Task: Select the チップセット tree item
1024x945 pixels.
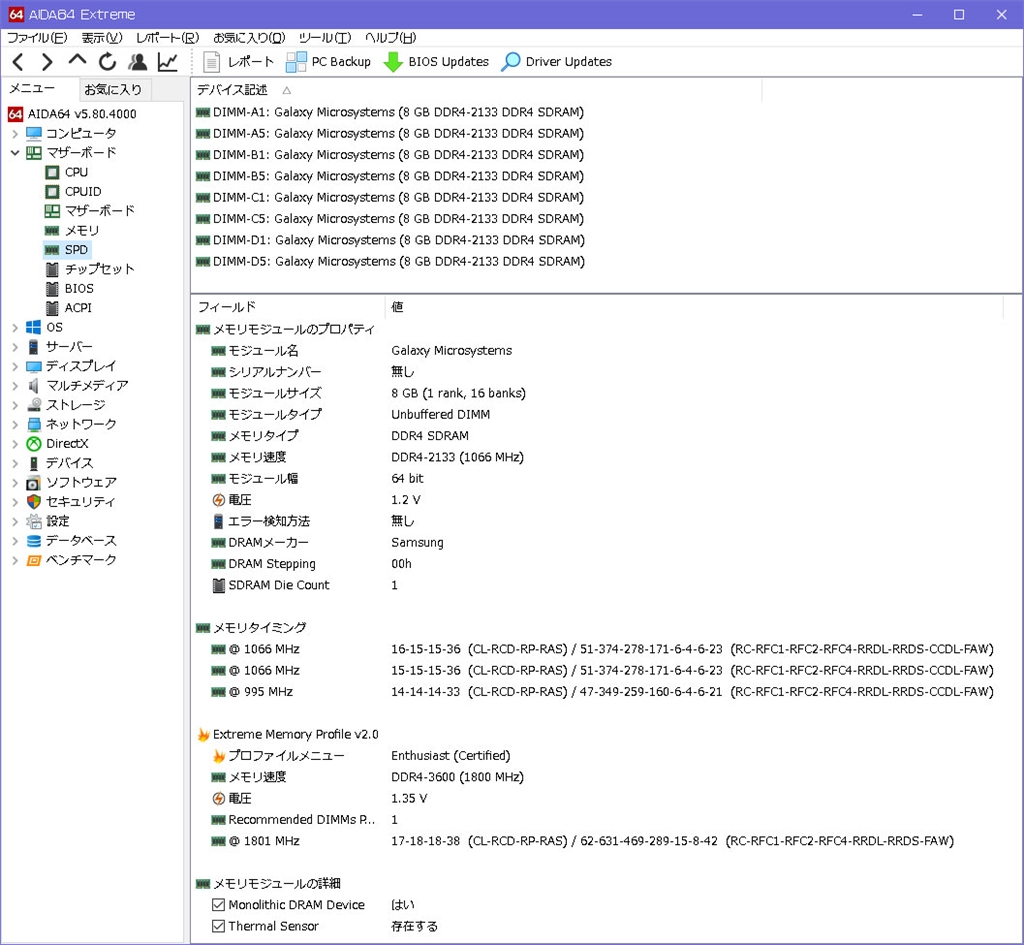Action: click(99, 269)
